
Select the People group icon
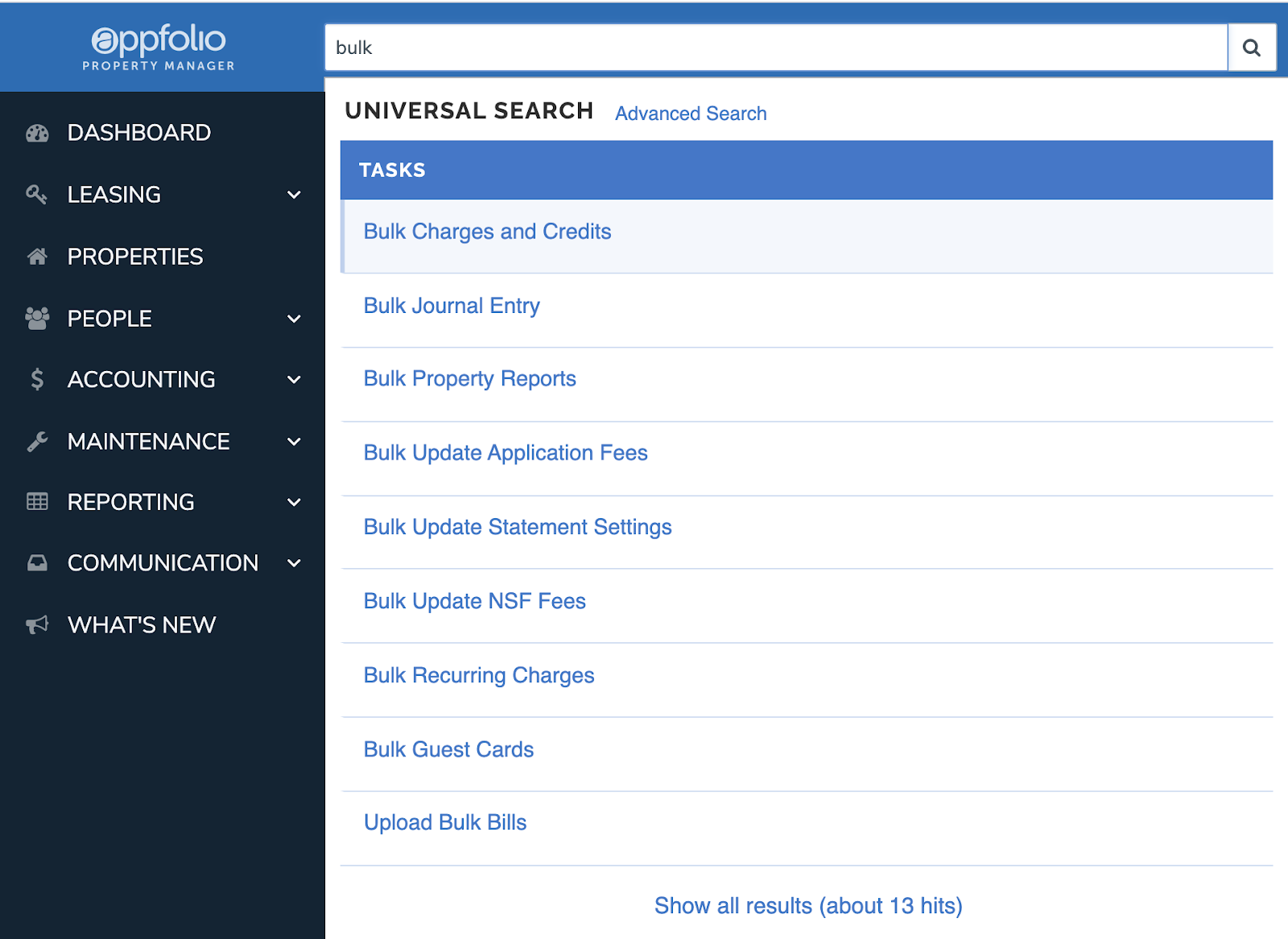[x=36, y=318]
